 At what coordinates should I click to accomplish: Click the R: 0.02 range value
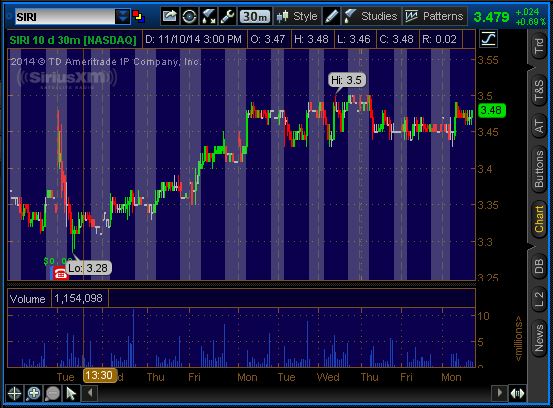[x=439, y=39]
